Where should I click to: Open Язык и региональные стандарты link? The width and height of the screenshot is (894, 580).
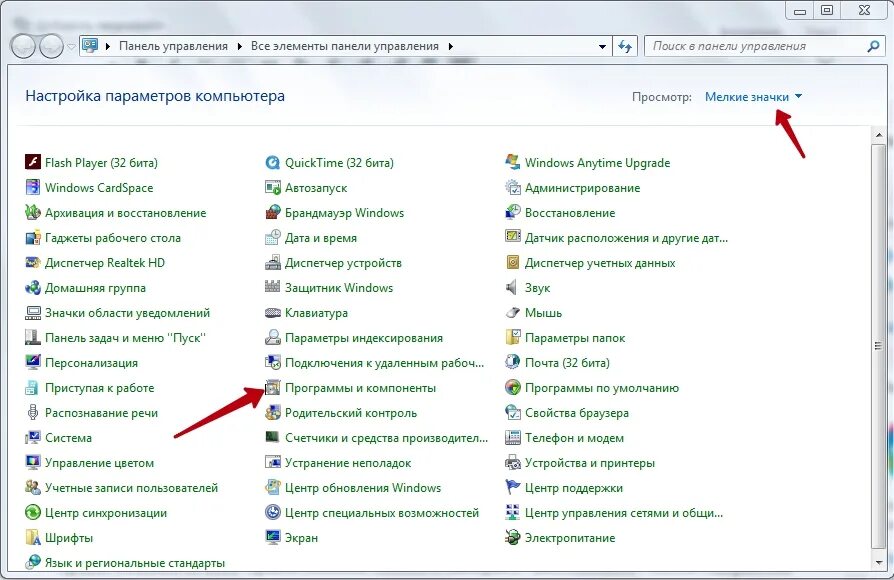tap(135, 563)
